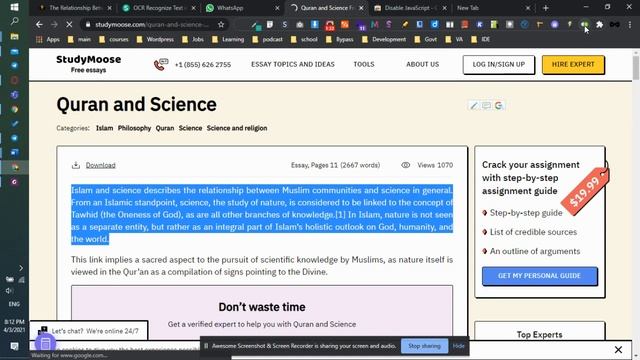
Task: Open the 'Philosophy' category link
Action: (134, 128)
